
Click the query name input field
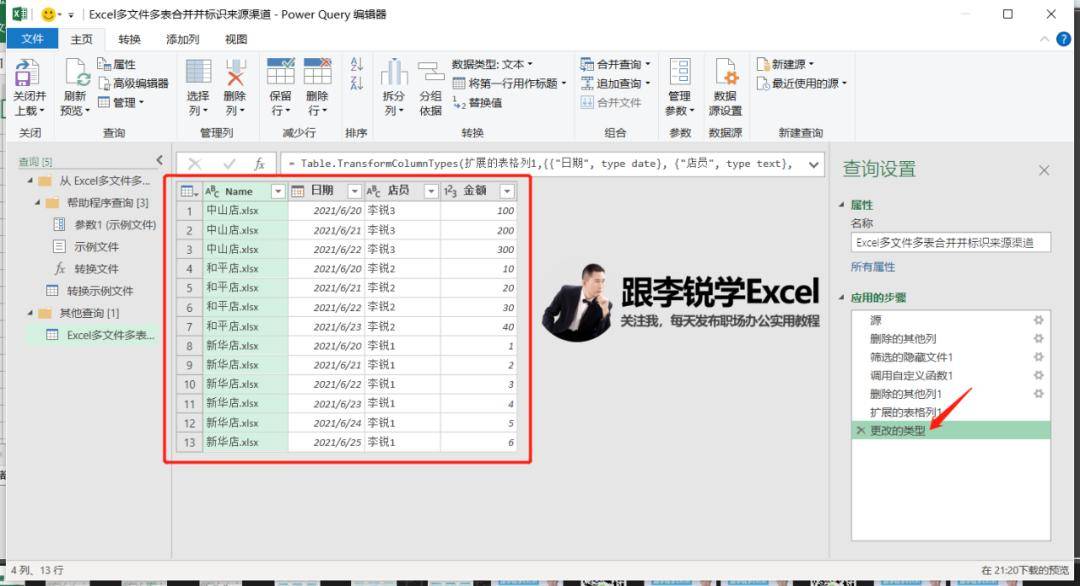(951, 242)
